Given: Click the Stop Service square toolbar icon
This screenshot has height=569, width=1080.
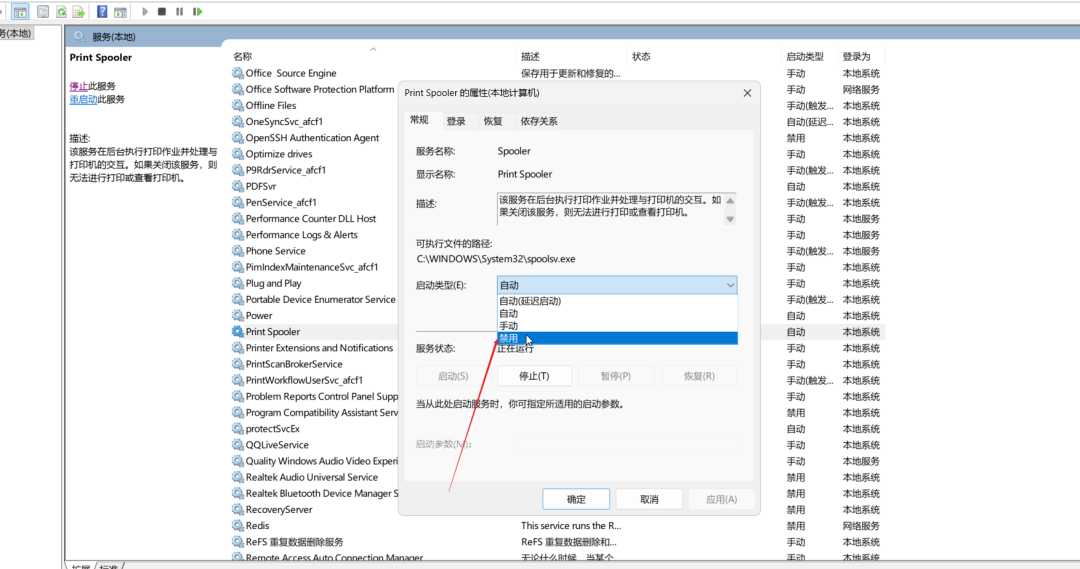Looking at the screenshot, I should pyautogui.click(x=162, y=12).
